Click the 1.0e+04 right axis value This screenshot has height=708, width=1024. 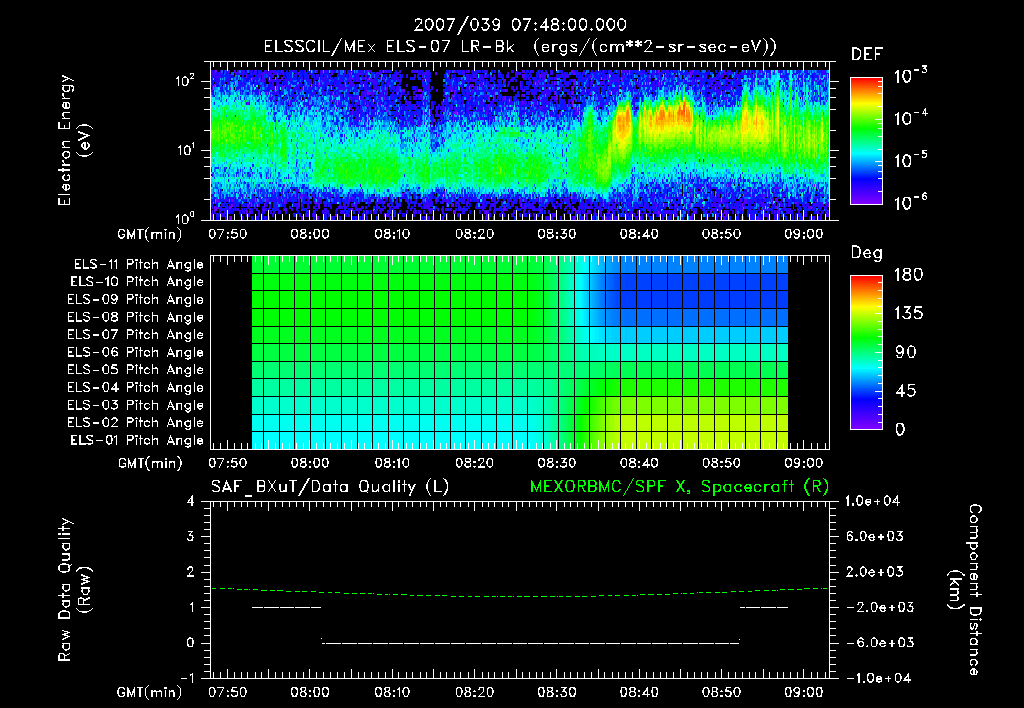872,501
